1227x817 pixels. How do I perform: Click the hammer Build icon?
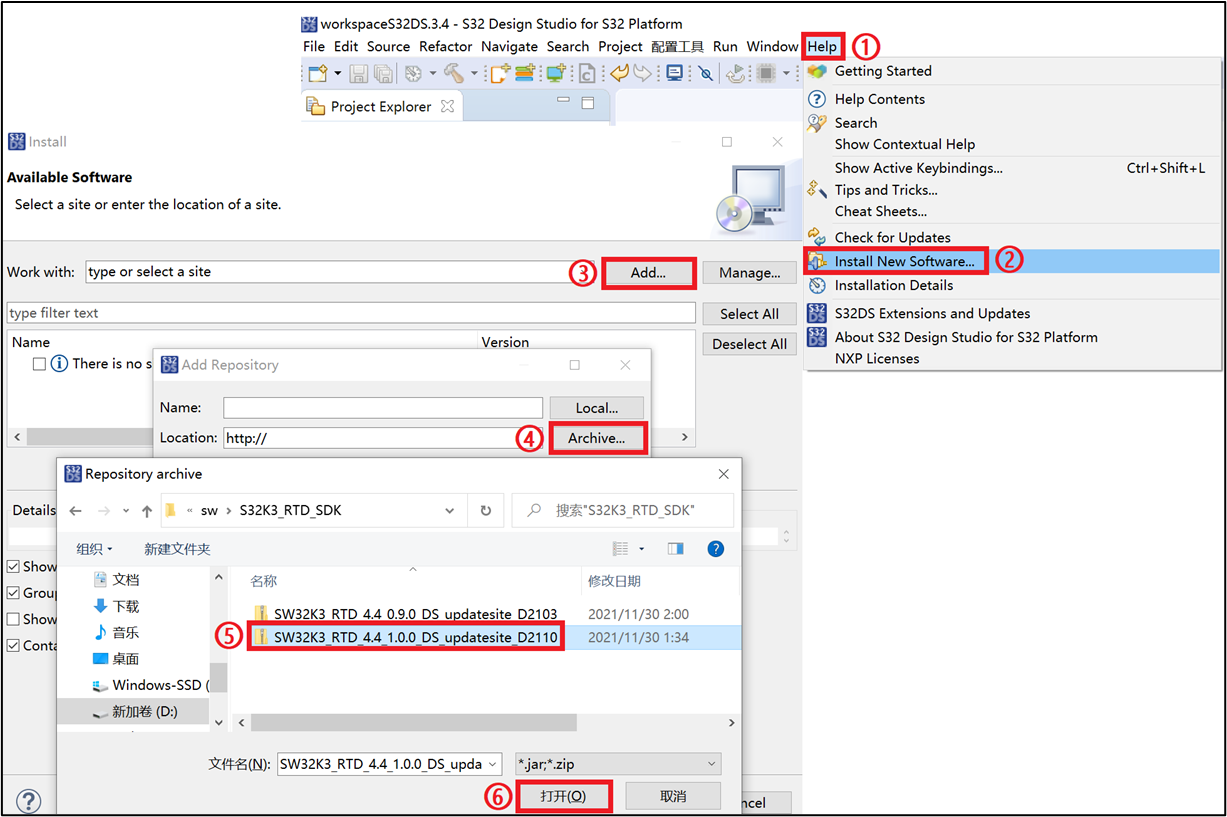[x=453, y=73]
